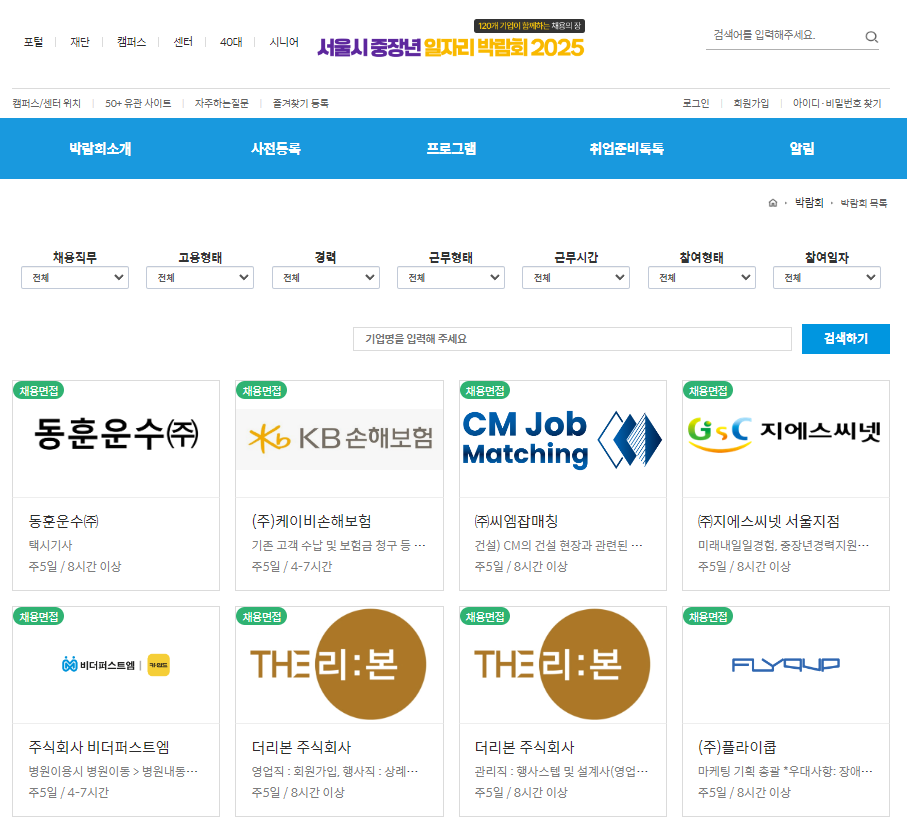
Task: Open the 사전등록 menu
Action: tap(275, 149)
